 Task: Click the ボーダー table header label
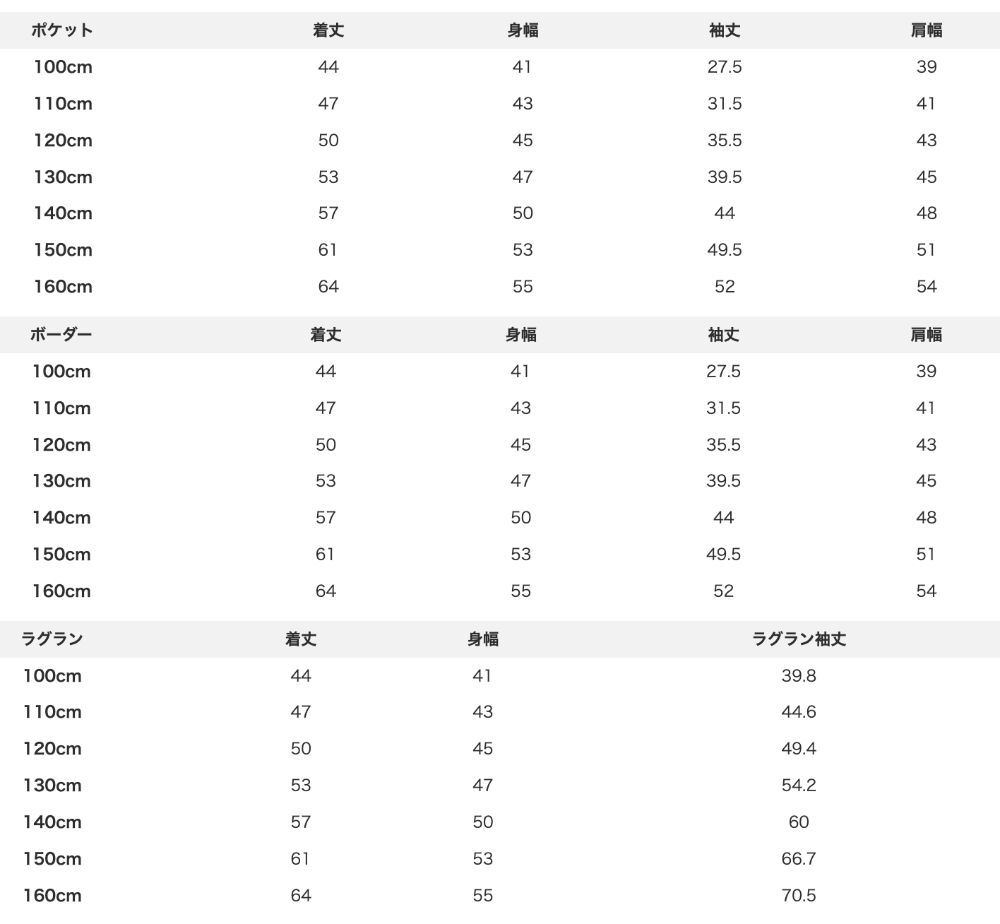click(61, 334)
